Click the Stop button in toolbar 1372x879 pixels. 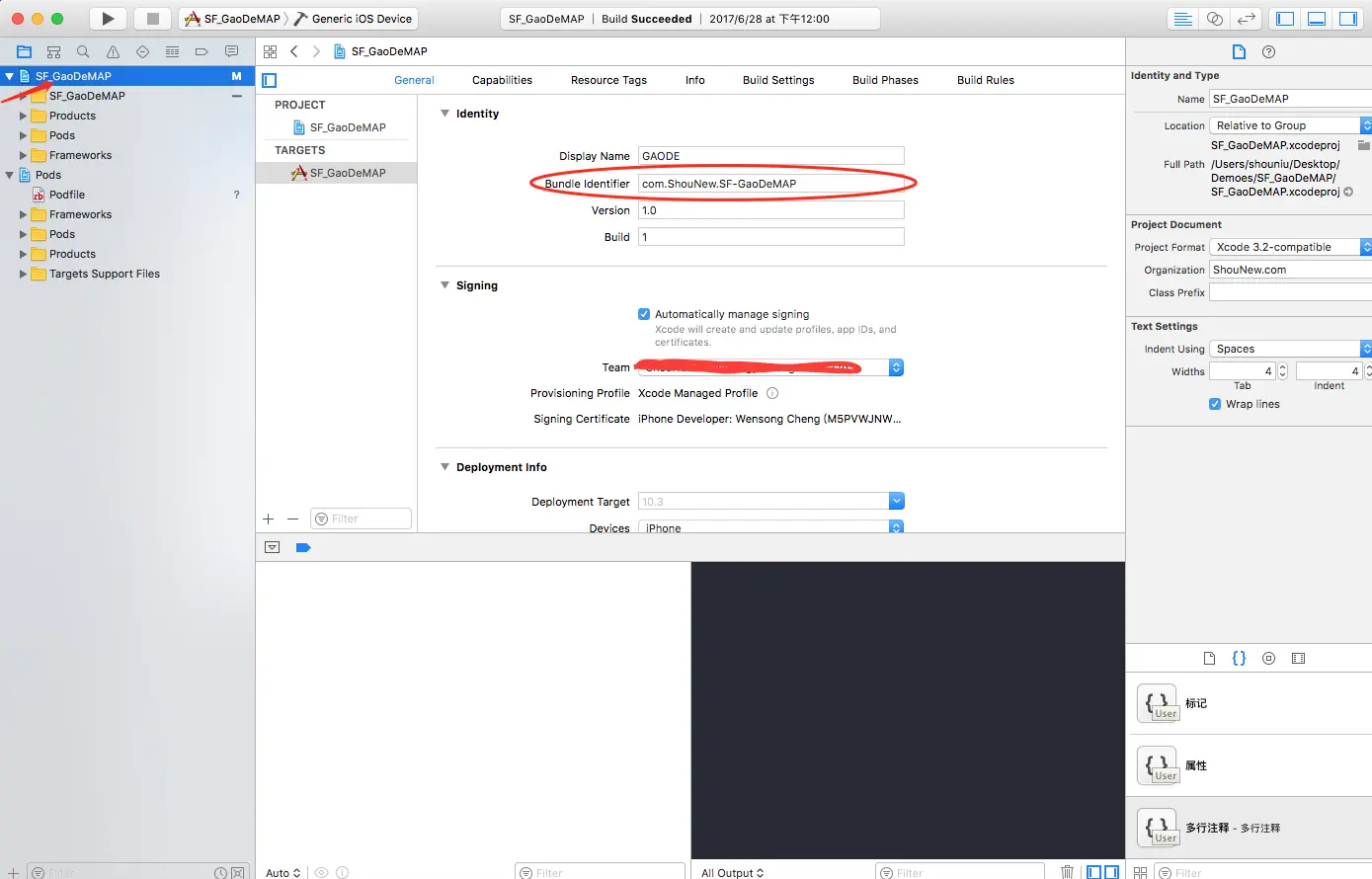tap(152, 19)
